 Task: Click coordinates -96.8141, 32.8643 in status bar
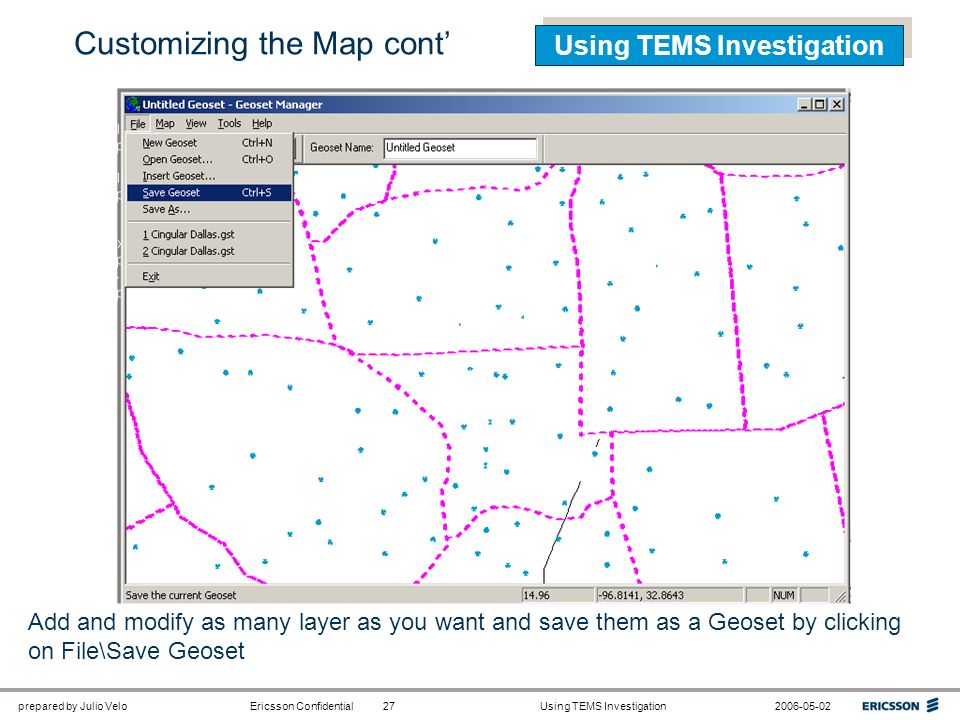pos(670,595)
